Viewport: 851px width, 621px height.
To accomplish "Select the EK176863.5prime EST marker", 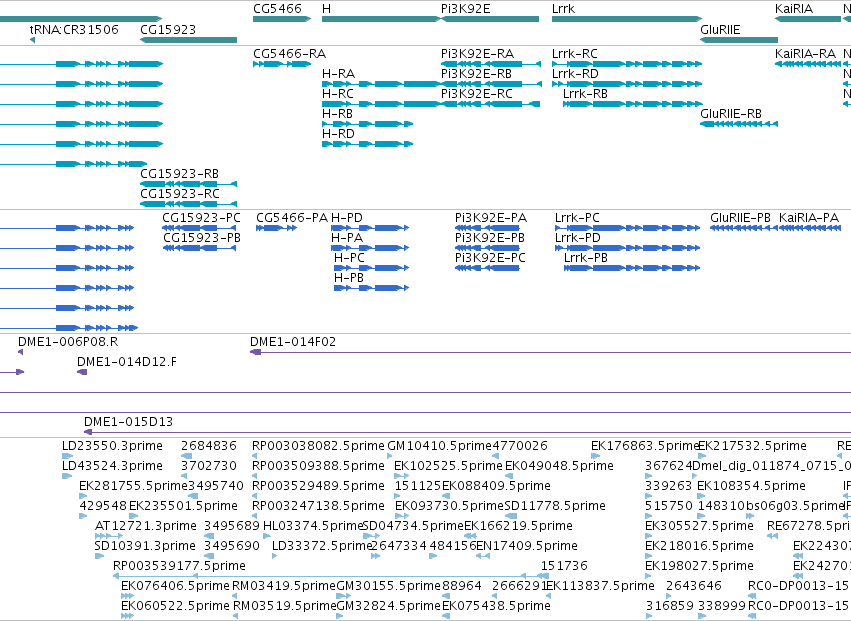I will (595, 456).
